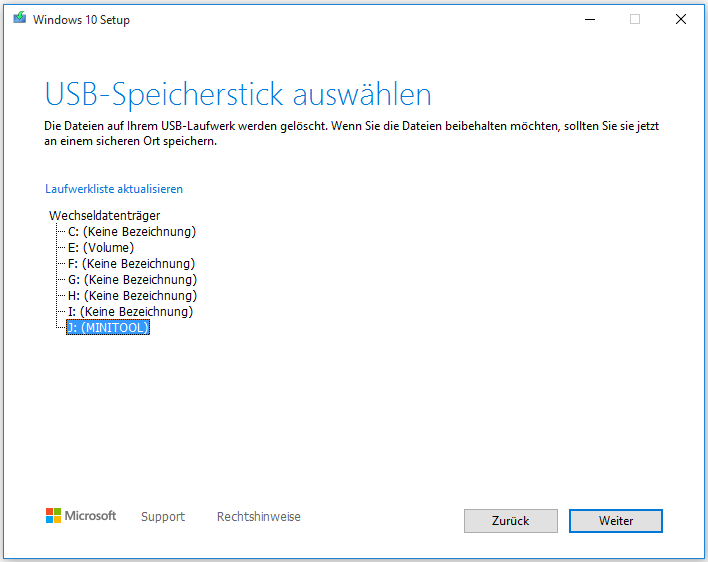The width and height of the screenshot is (708, 562).
Task: Click the Microsoft logo
Action: pos(81,516)
